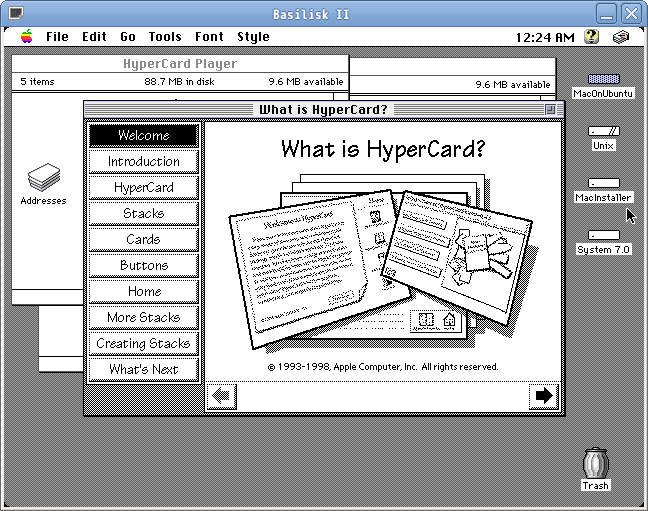Go to What's Next section

pyautogui.click(x=143, y=370)
